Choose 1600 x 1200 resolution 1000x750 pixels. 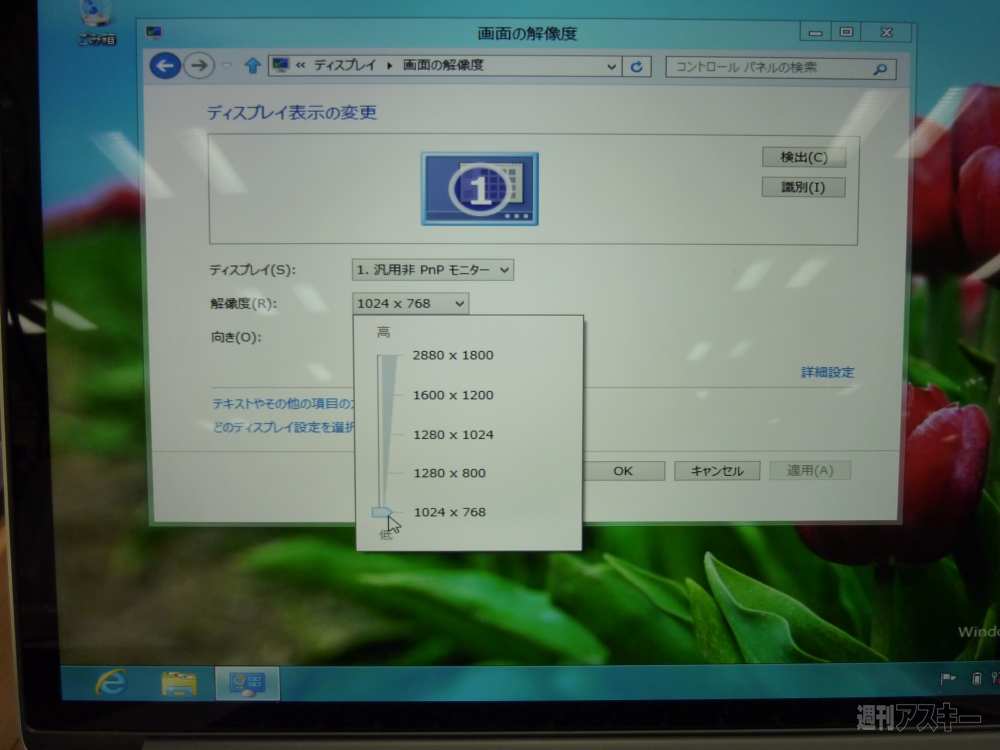[453, 395]
